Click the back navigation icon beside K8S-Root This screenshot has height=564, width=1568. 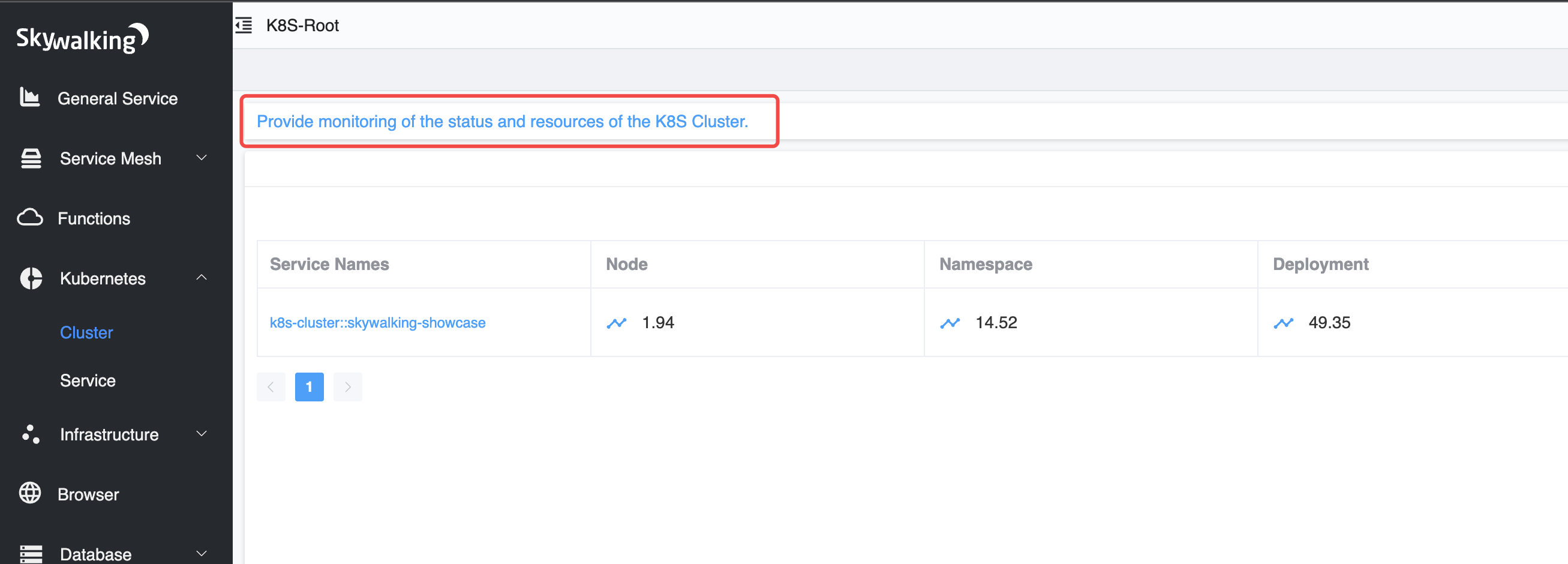tap(243, 26)
